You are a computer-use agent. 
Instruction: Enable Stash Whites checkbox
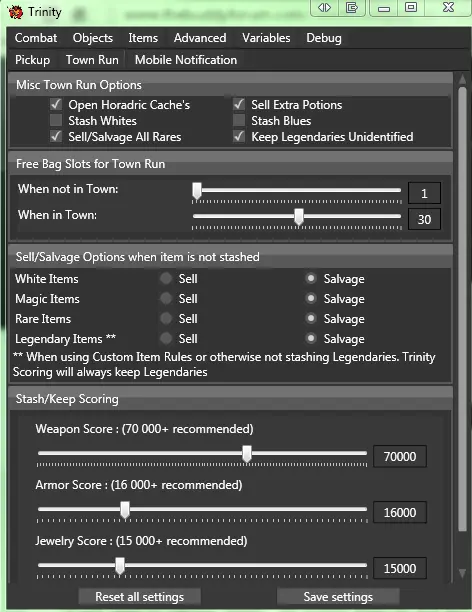(x=56, y=121)
